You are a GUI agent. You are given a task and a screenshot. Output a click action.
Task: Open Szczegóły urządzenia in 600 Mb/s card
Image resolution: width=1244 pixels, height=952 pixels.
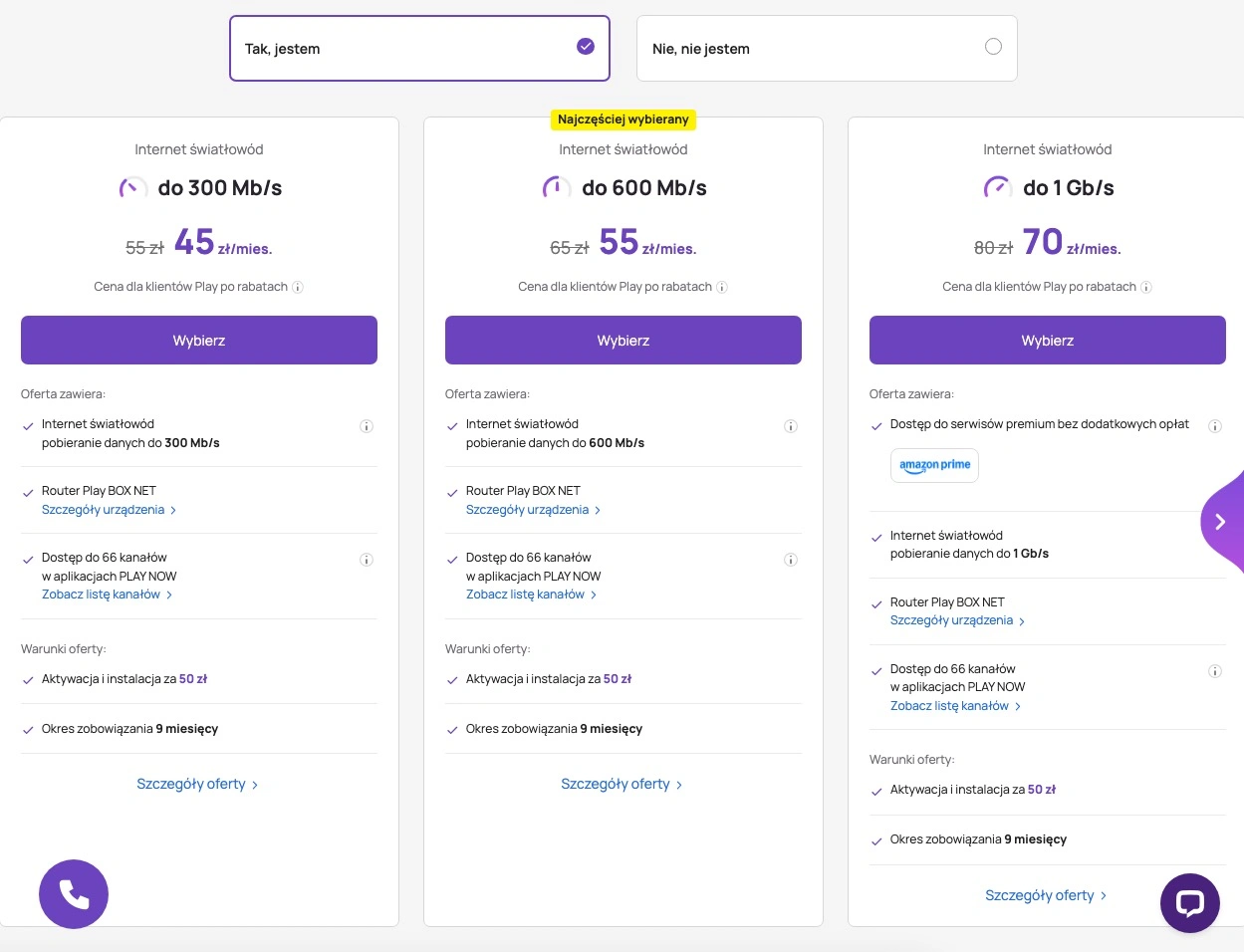tap(534, 510)
